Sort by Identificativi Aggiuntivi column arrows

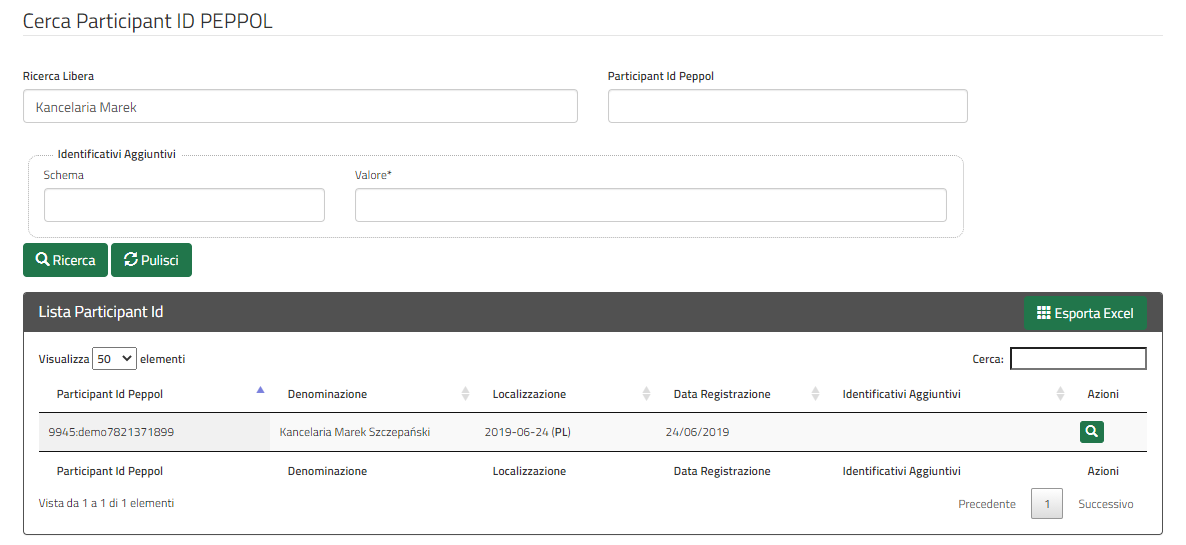[1060, 393]
